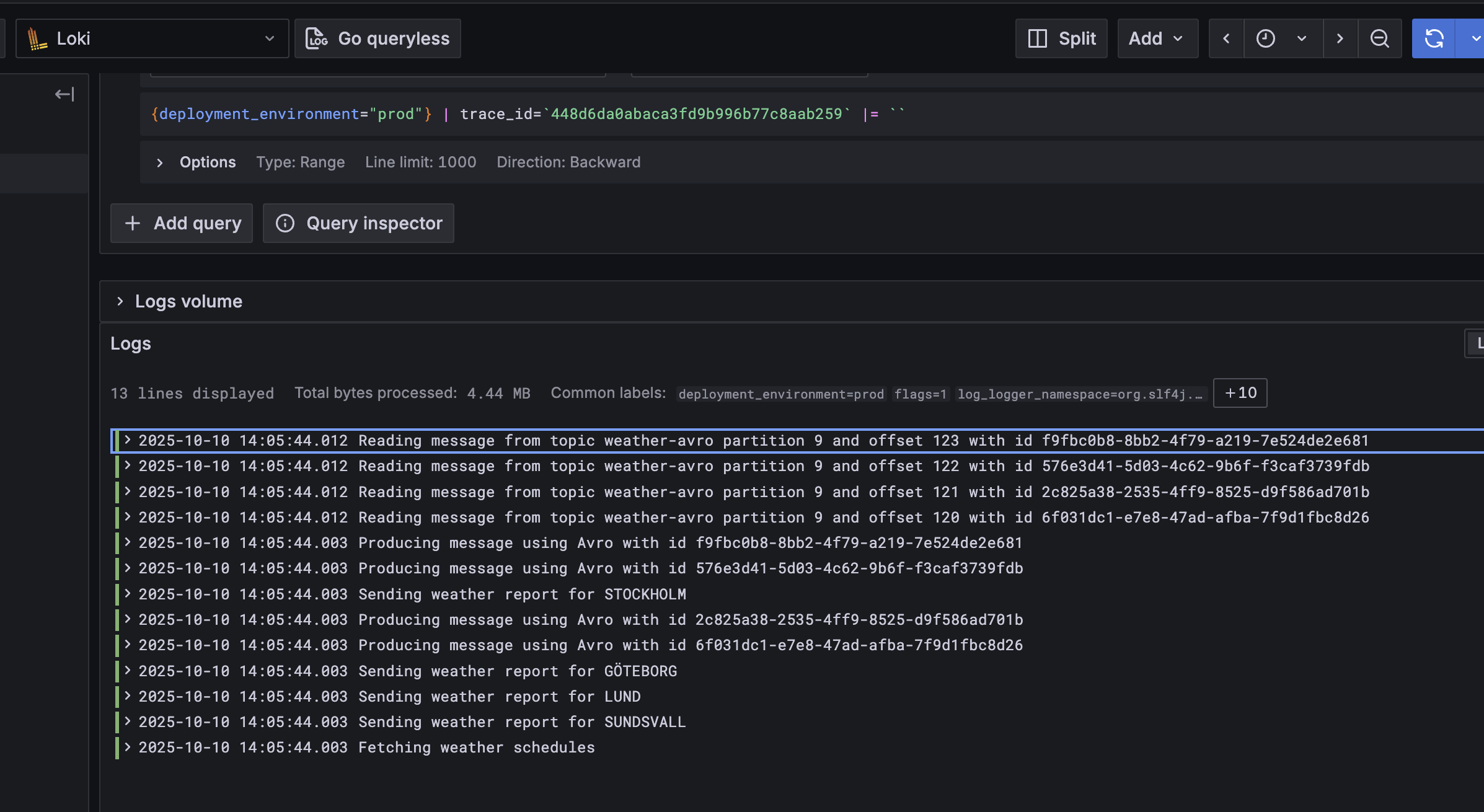Shift time range forward with right arrow

(x=1340, y=38)
